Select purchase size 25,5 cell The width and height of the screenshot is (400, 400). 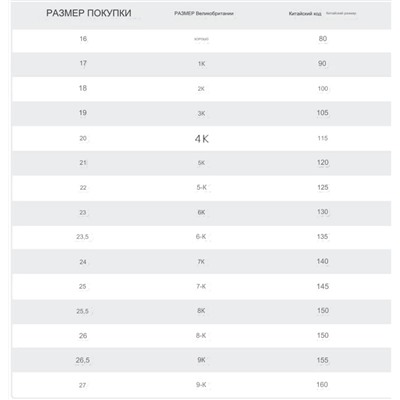click(82, 311)
